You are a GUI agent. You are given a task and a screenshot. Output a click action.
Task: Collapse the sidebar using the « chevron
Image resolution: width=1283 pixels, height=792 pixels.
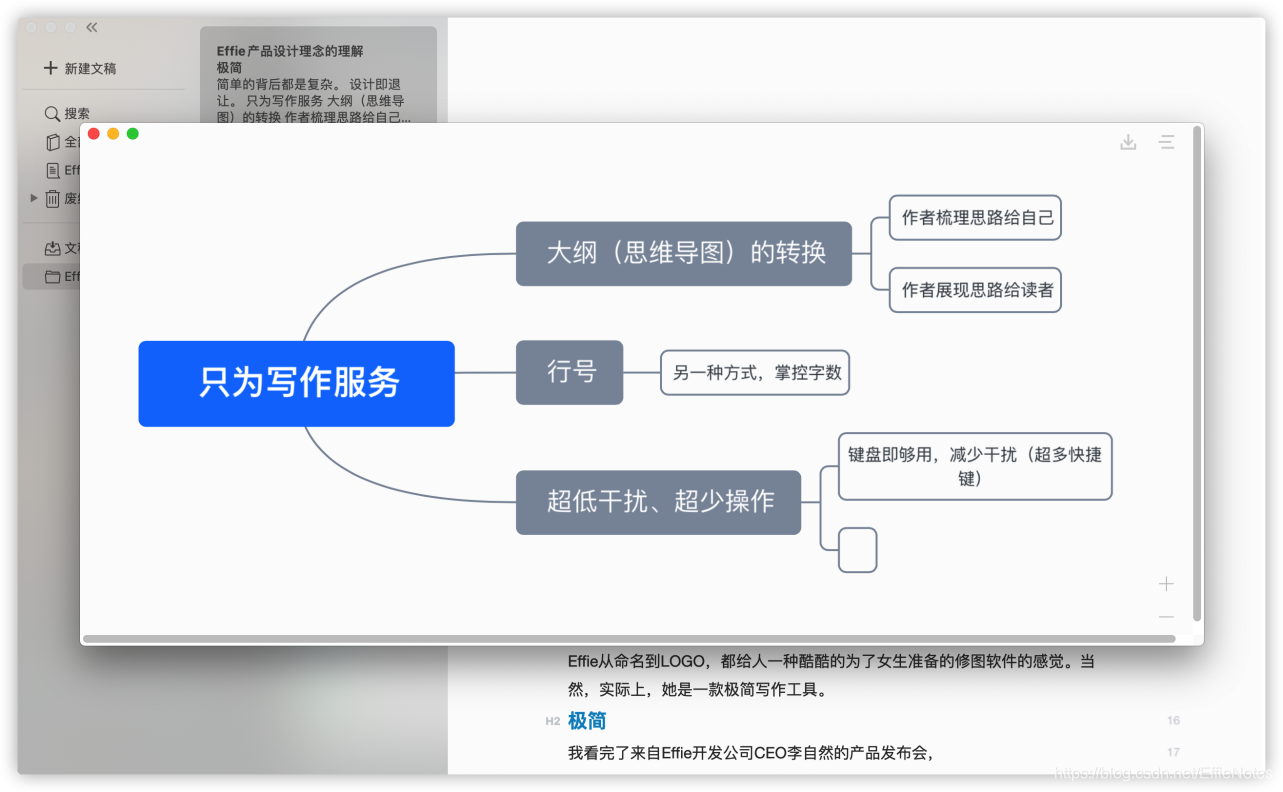[91, 27]
